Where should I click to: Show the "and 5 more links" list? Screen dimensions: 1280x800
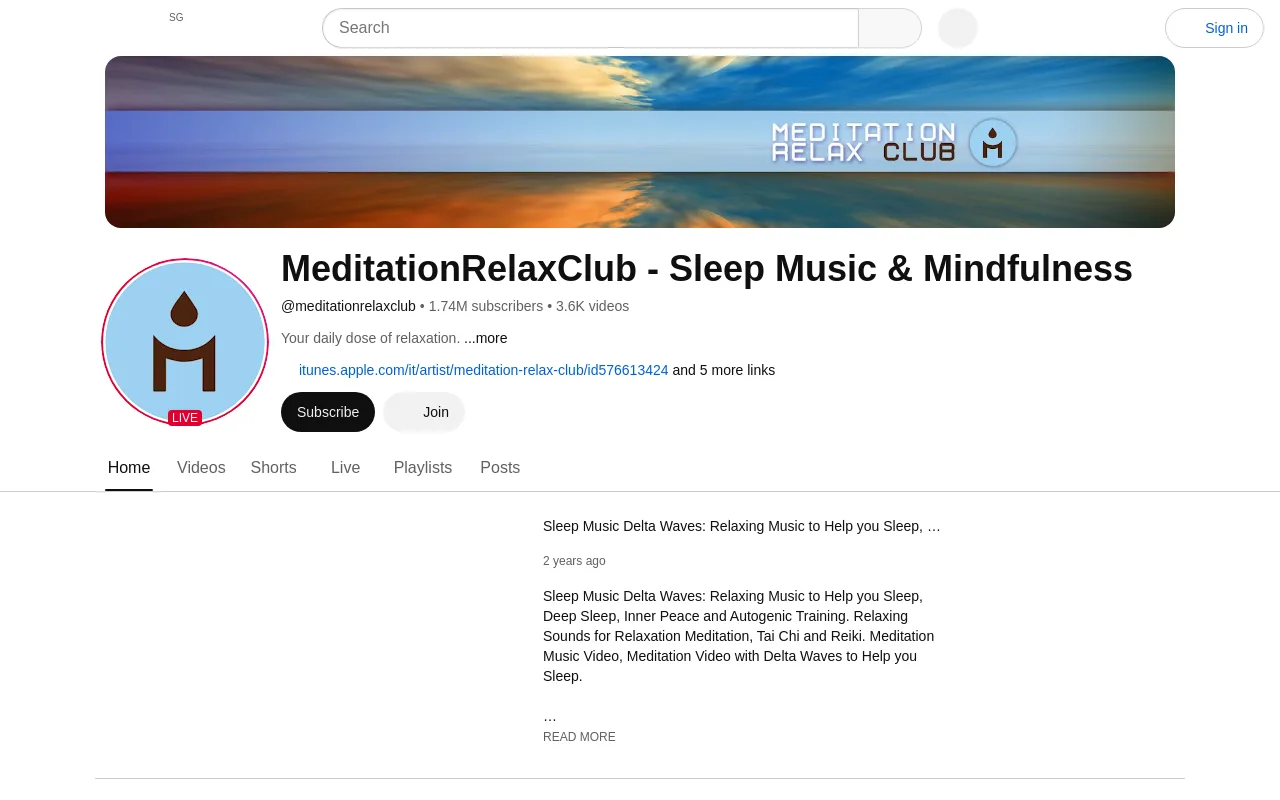[x=724, y=370]
